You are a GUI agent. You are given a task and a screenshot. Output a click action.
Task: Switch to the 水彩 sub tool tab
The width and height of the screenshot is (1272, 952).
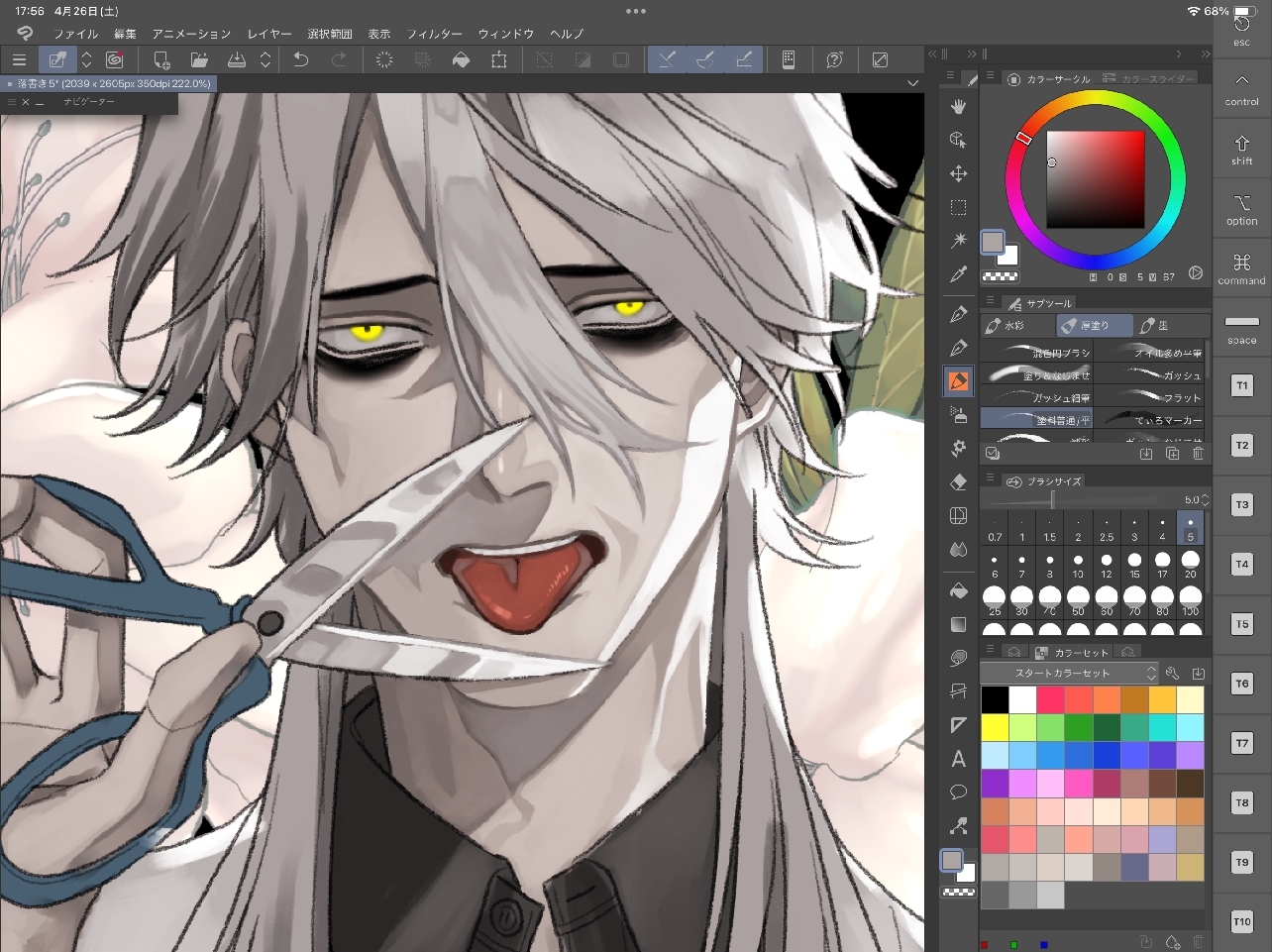pos(1006,325)
